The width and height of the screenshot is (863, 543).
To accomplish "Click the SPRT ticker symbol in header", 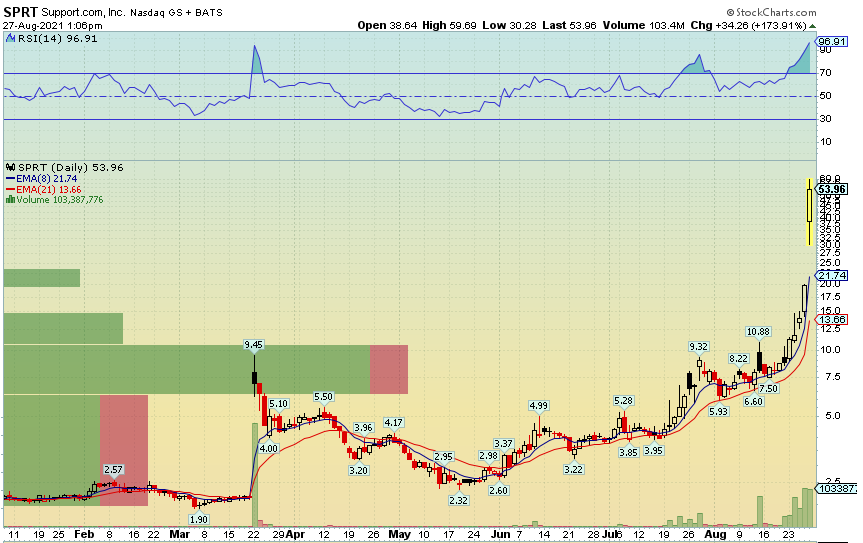I will 20,12.
